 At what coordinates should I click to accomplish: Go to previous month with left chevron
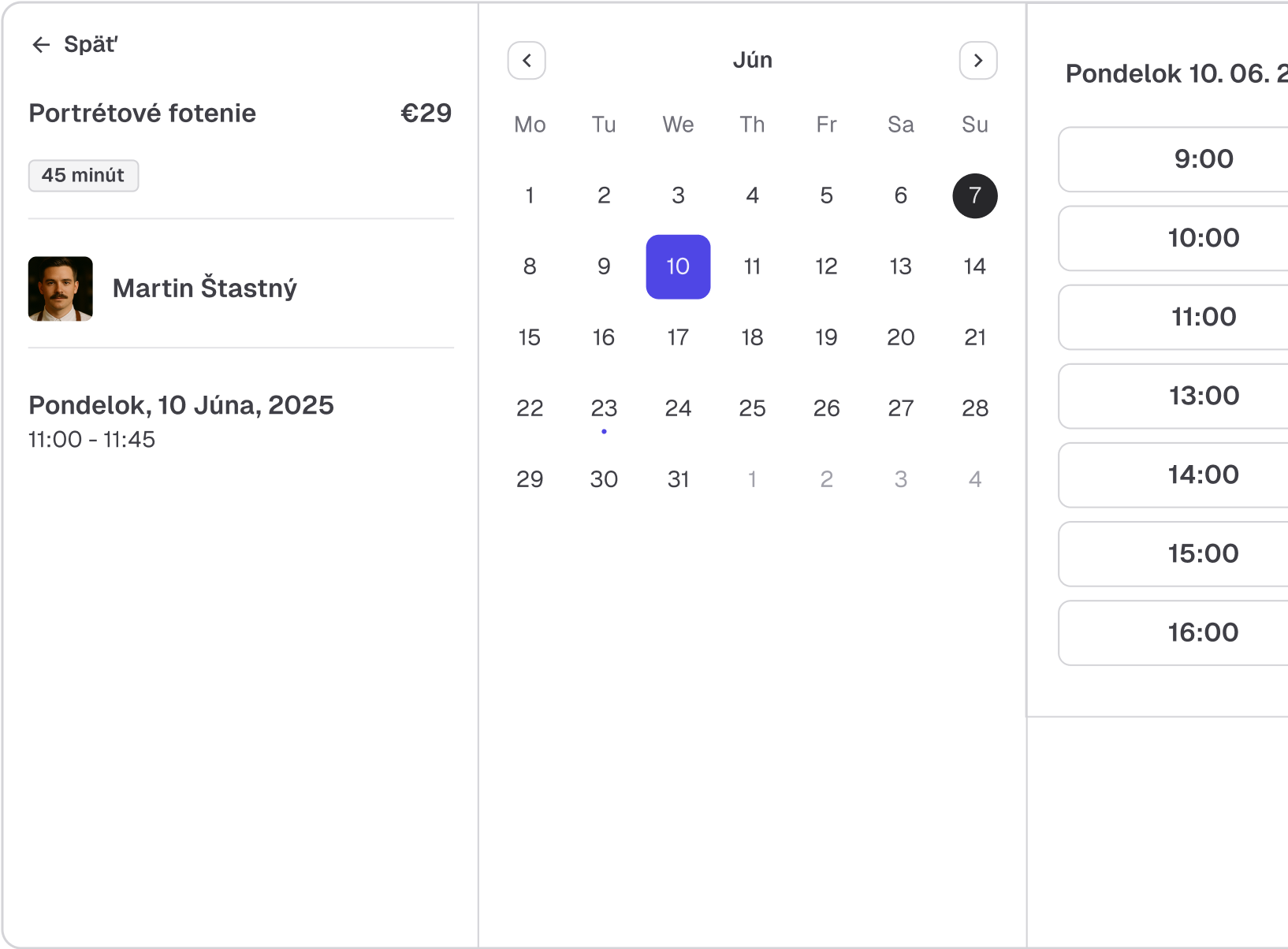(527, 61)
